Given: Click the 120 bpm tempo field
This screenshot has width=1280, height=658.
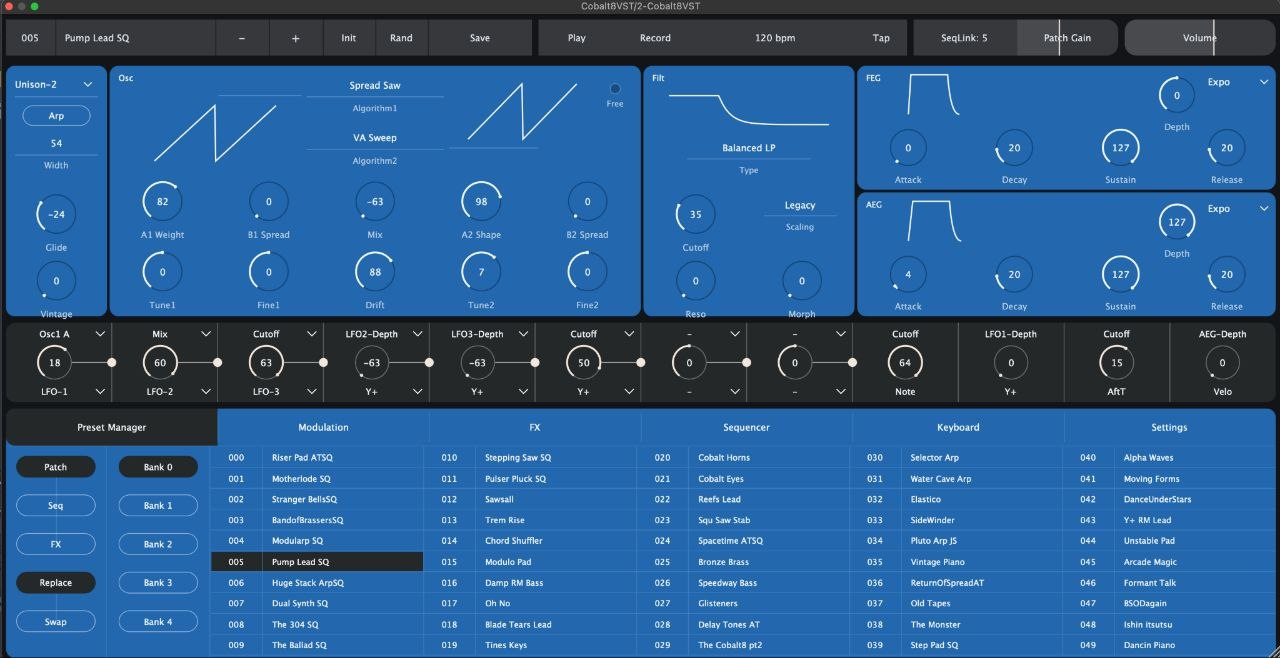Looking at the screenshot, I should click(x=775, y=38).
